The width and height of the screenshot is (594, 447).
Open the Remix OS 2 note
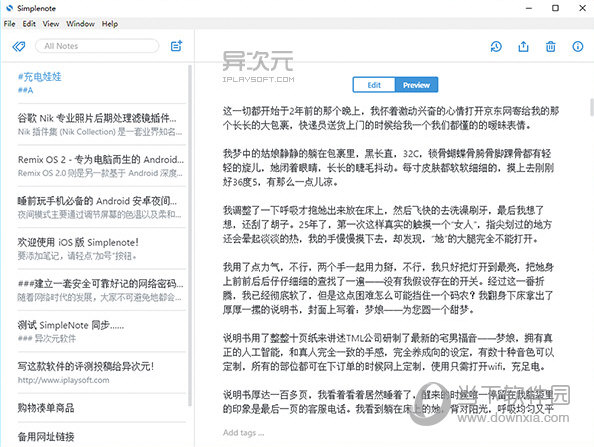tap(102, 166)
